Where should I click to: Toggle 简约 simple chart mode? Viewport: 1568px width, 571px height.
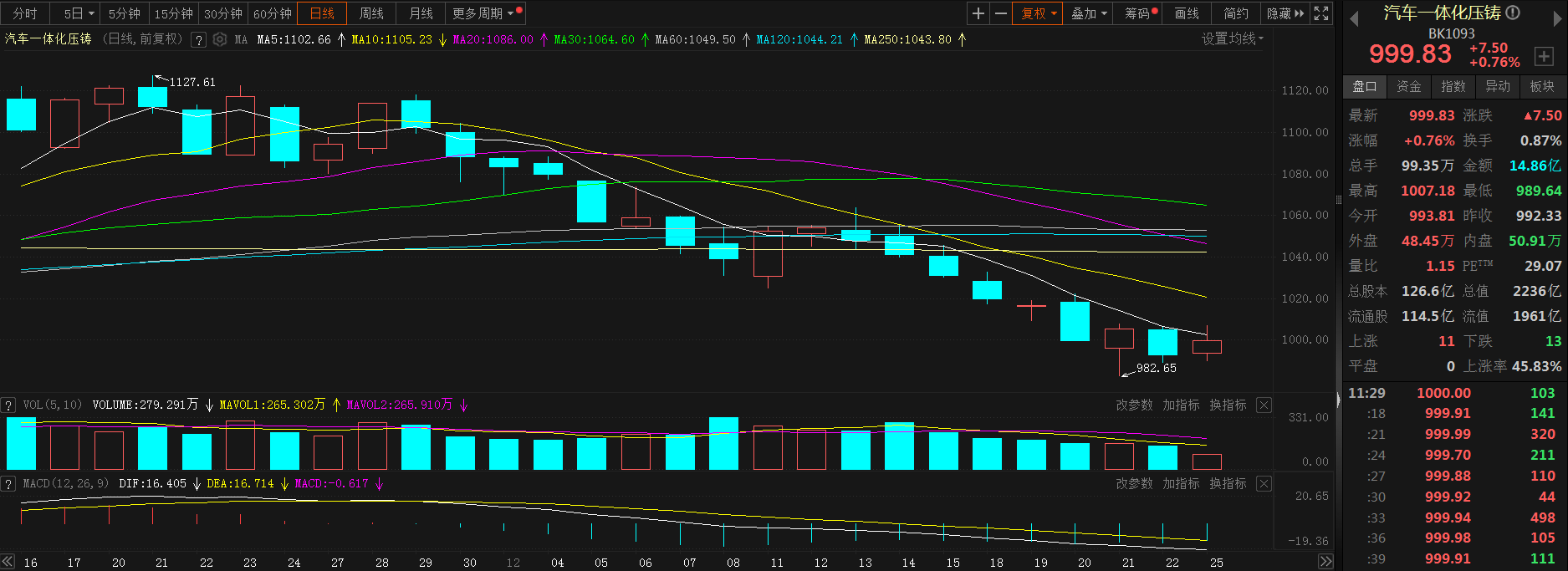click(1236, 13)
